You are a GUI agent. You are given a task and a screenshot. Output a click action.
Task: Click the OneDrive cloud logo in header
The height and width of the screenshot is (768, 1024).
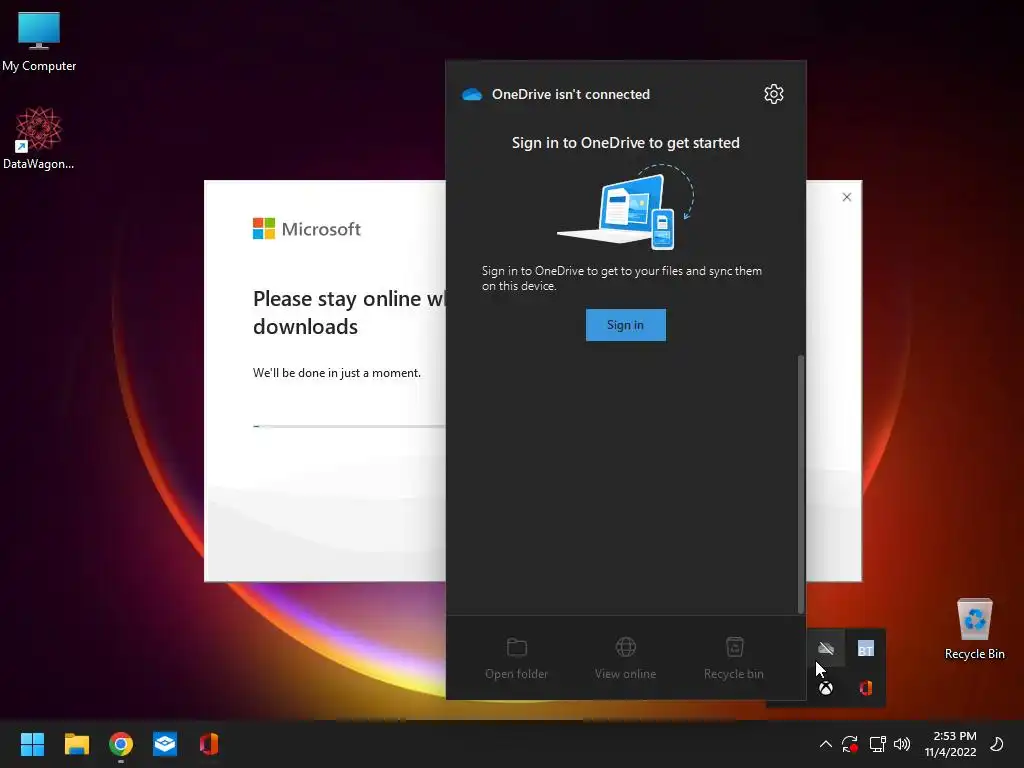click(x=472, y=95)
